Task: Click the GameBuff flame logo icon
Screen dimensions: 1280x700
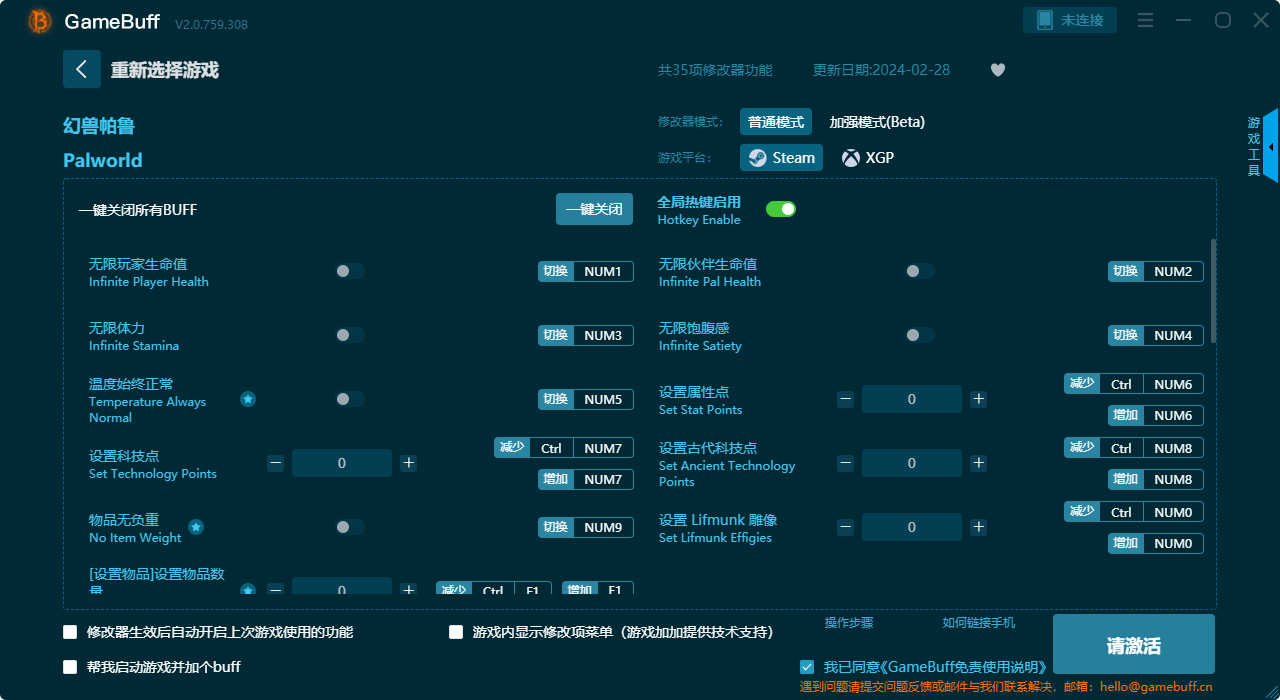Action: 40,21
